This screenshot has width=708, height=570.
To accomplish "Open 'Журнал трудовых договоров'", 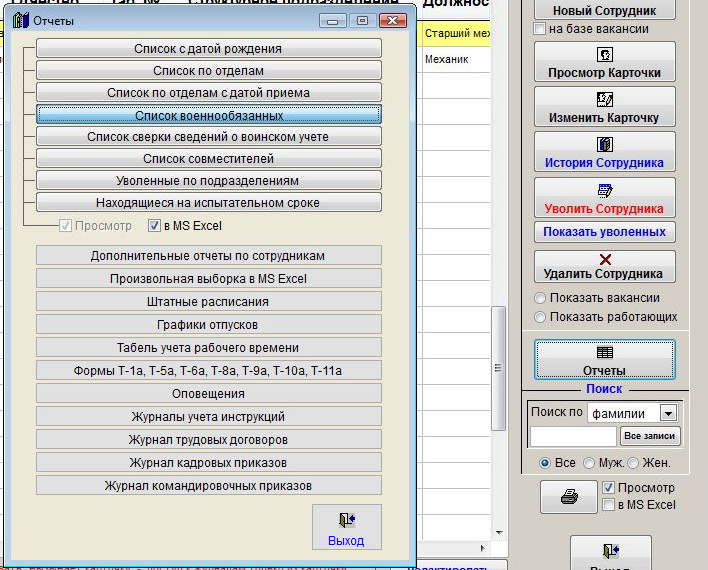I will pos(209,439).
